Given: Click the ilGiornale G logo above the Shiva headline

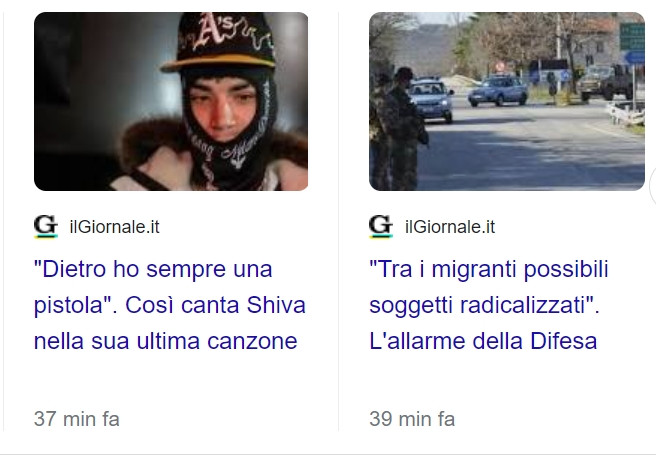Looking at the screenshot, I should pyautogui.click(x=46, y=227).
